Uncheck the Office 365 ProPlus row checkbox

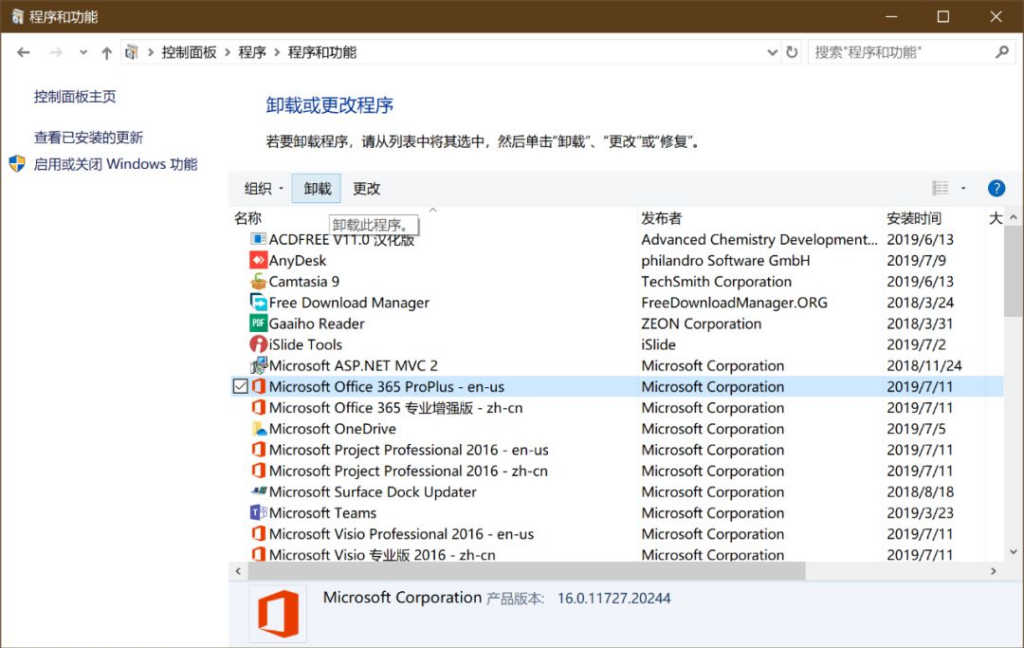click(x=240, y=386)
